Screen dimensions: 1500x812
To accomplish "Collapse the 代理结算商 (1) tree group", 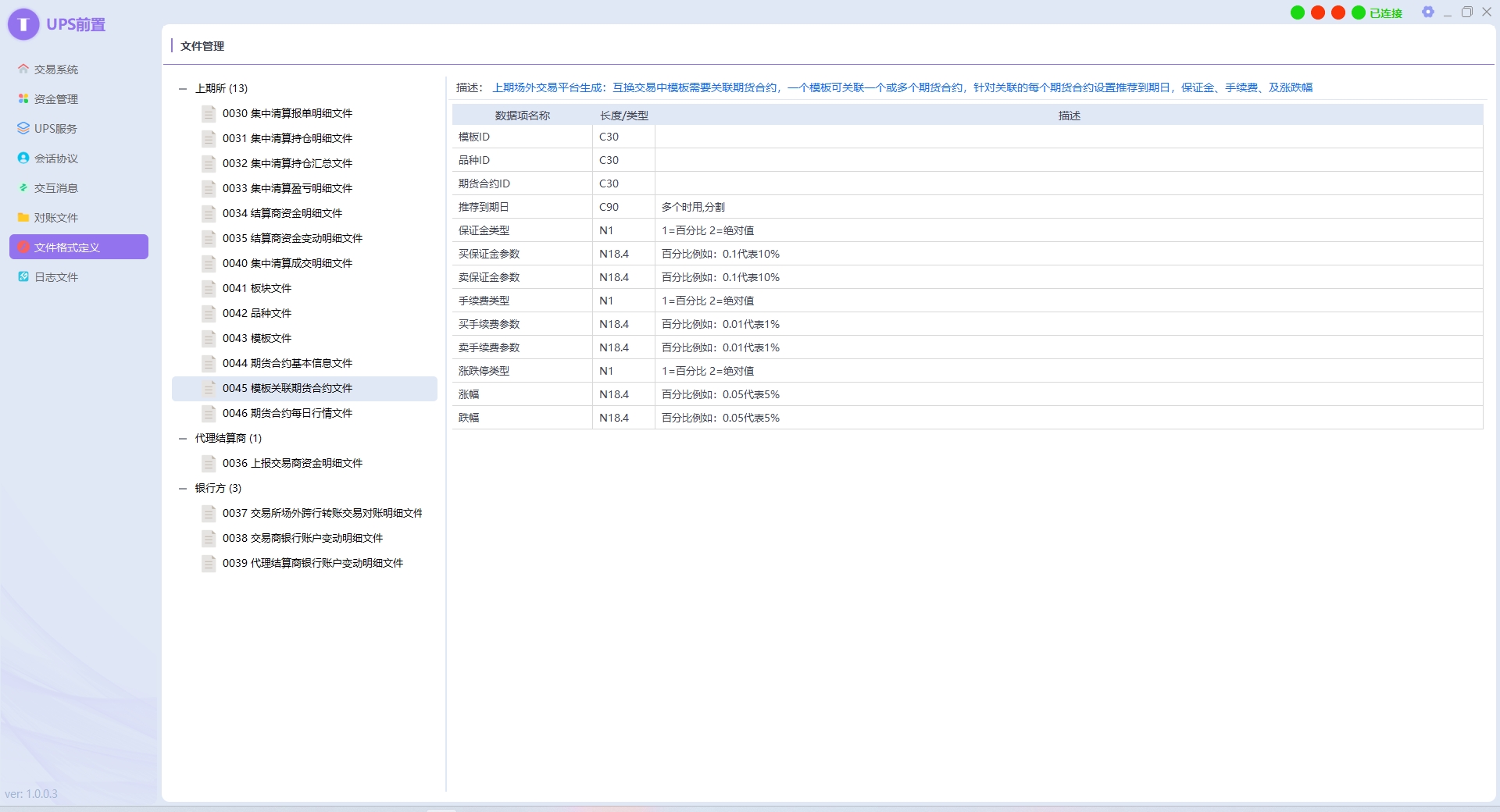I will pyautogui.click(x=183, y=439).
